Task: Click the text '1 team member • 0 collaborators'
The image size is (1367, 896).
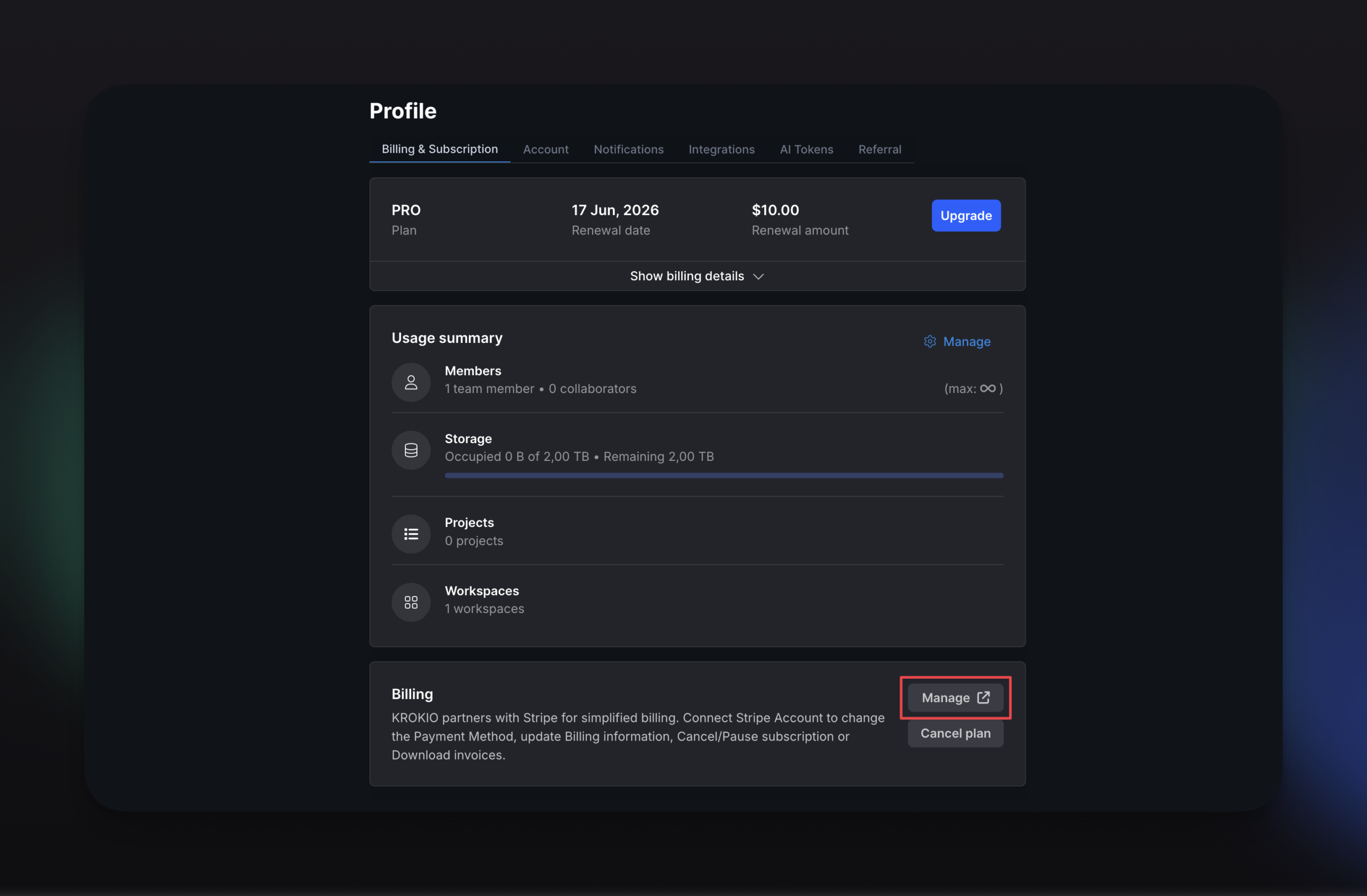Action: tap(540, 389)
